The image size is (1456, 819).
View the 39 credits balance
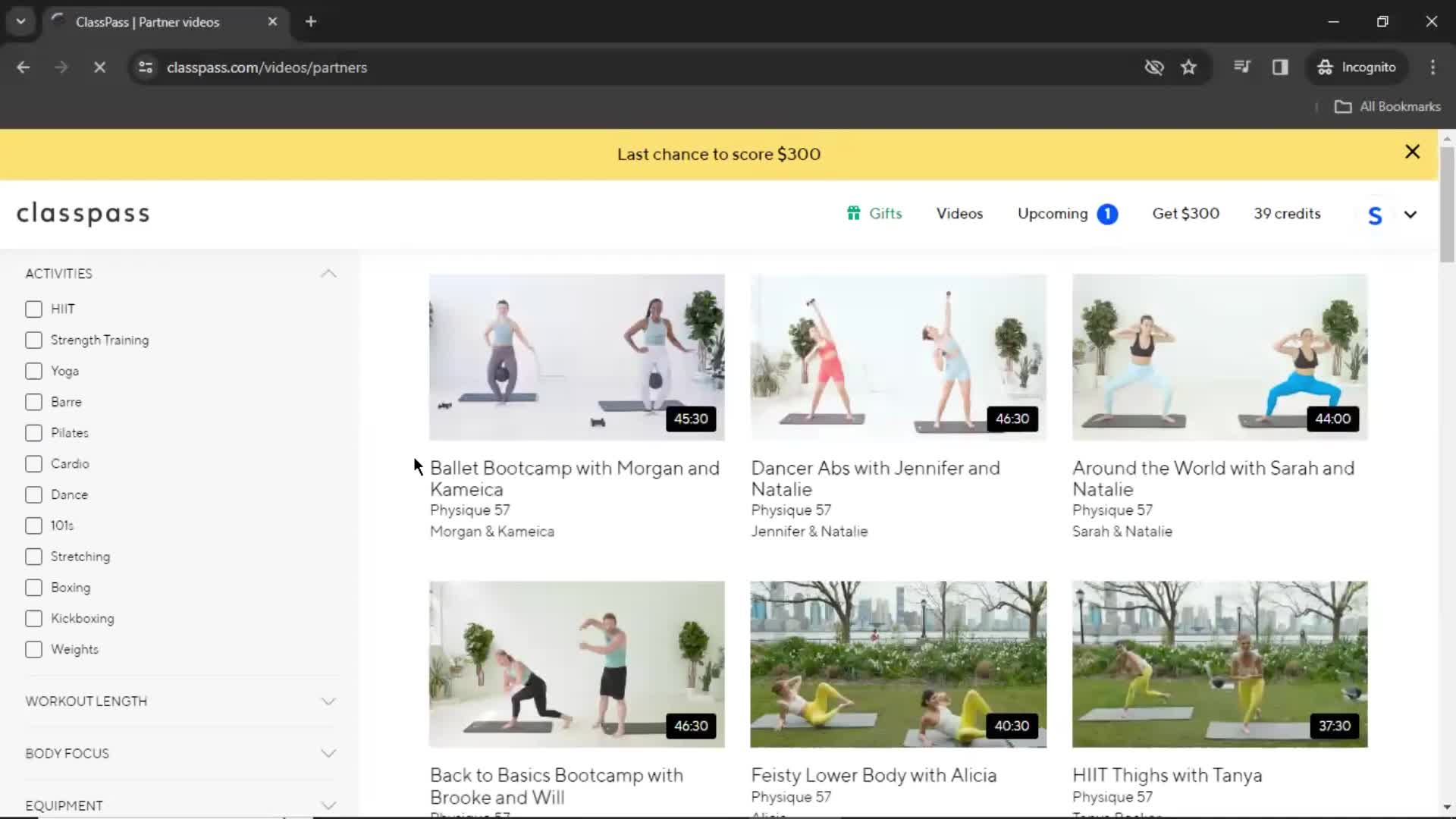coord(1287,214)
